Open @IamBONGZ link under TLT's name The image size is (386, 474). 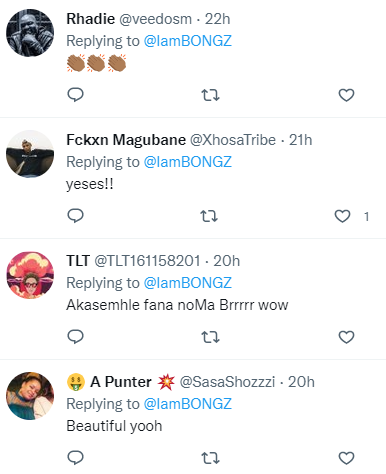188,283
